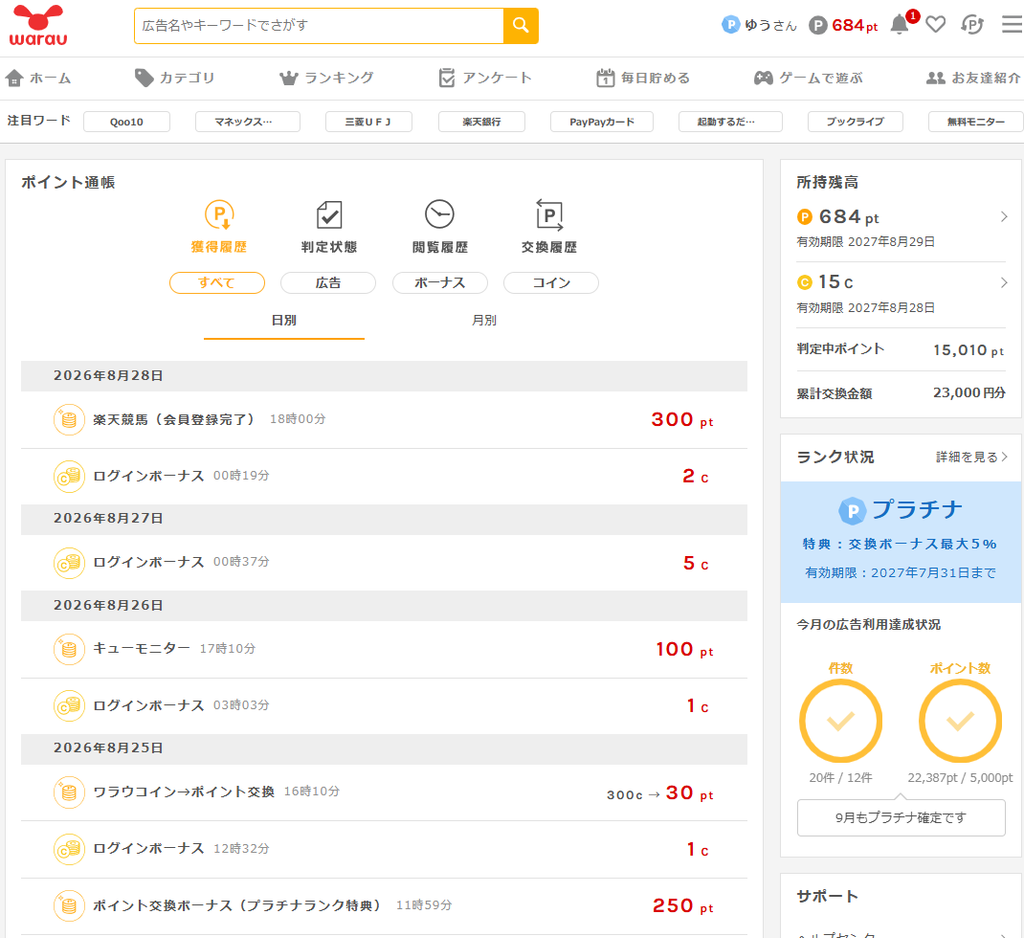Image resolution: width=1024 pixels, height=938 pixels.
Task: Open the 交換履歴 exchange icon
Action: [549, 215]
